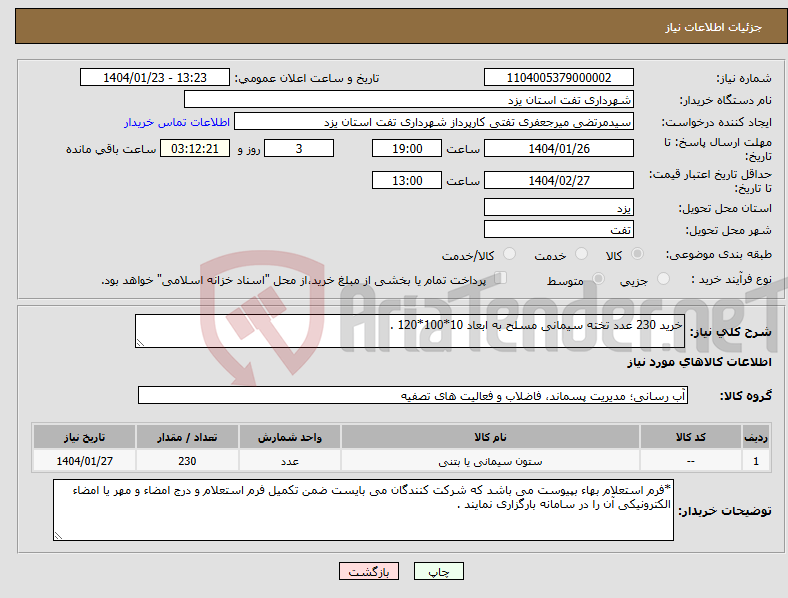Click the request creator field سیدمرتضی میرجعفری

point(434,122)
